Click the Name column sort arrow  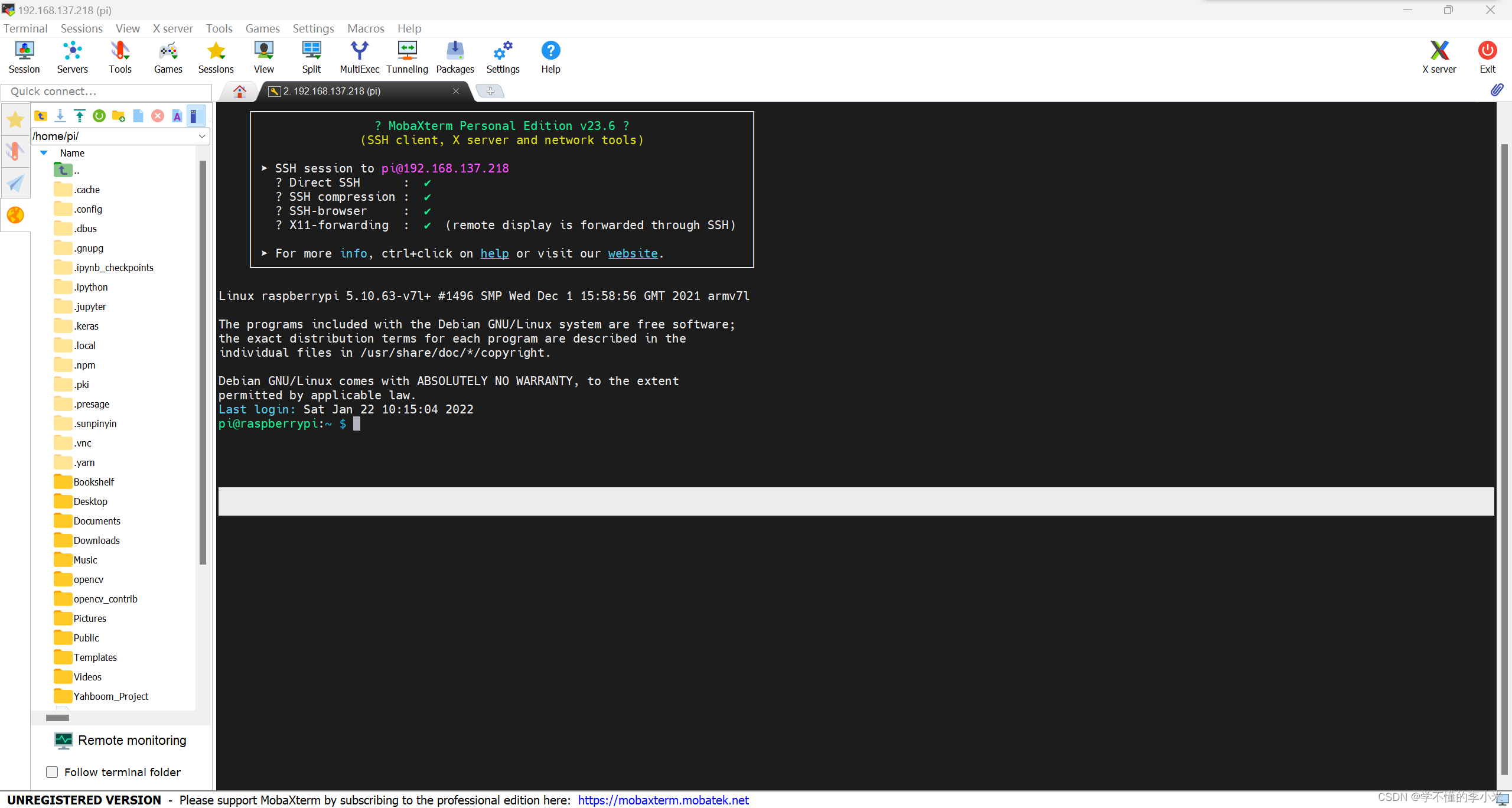click(x=44, y=153)
